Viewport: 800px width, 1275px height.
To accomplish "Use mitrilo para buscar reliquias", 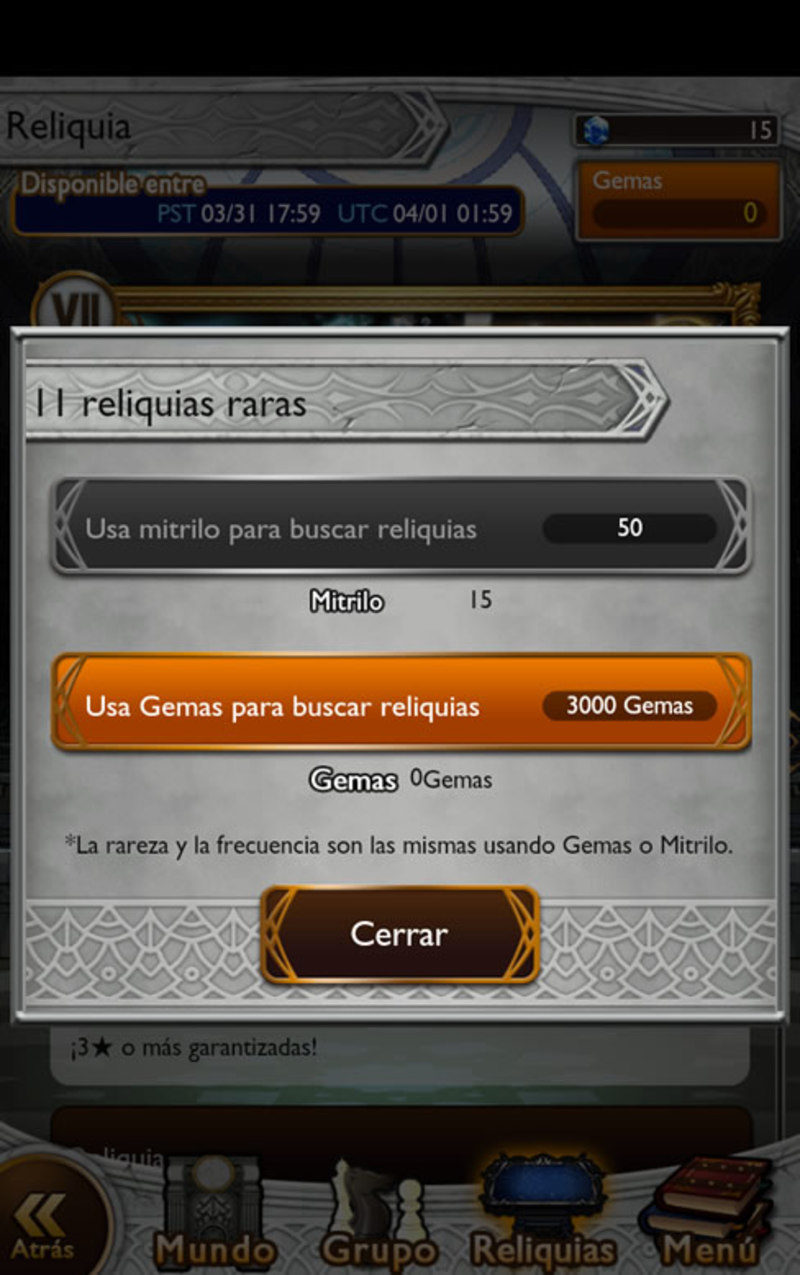I will coord(401,527).
